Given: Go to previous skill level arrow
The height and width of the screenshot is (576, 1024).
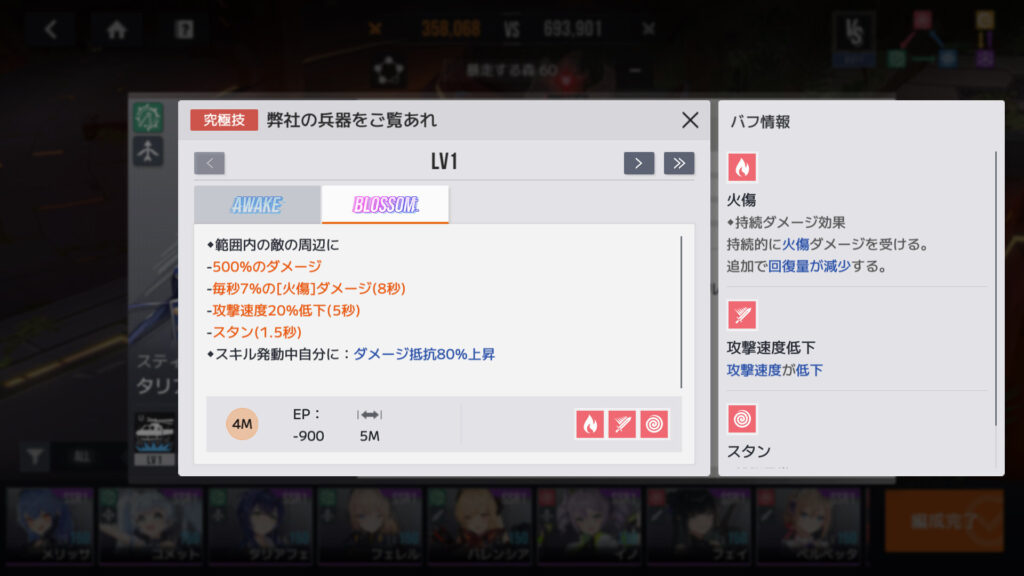Looking at the screenshot, I should [210, 163].
